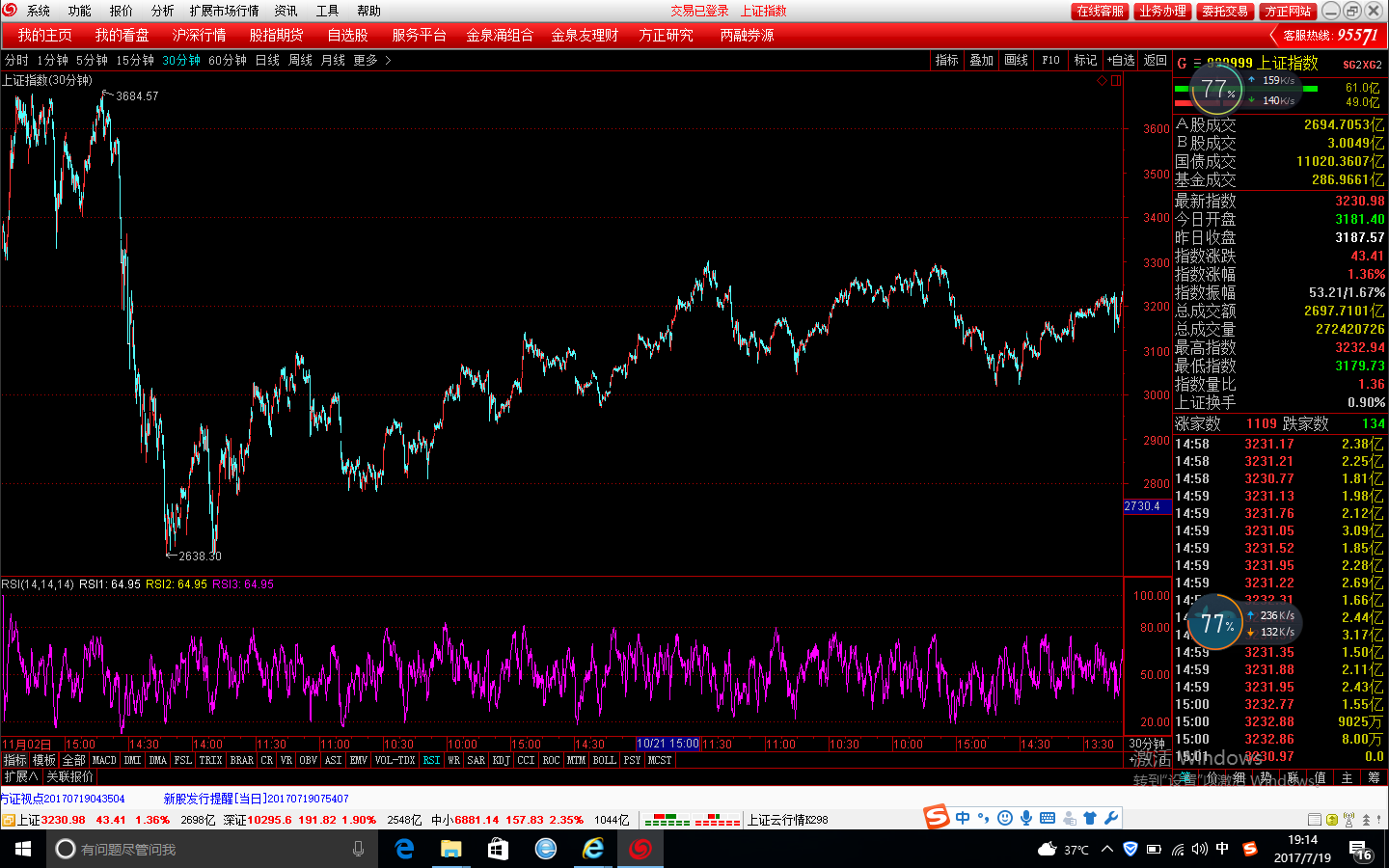Open the 扩展市场行情 menu
Screen dimensions: 1389x868
click(x=225, y=11)
